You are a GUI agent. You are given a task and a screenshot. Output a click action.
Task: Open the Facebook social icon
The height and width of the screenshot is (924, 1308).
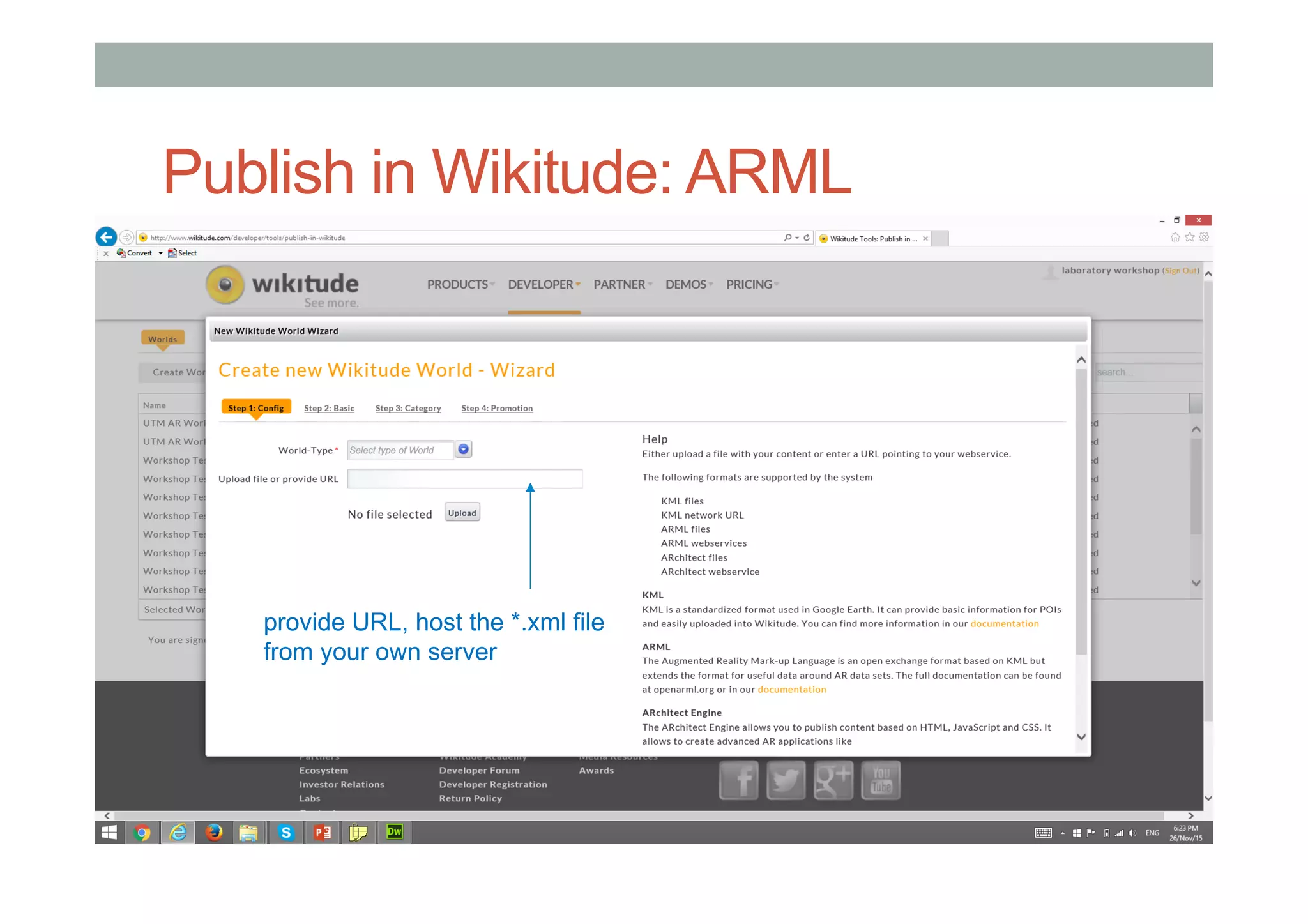click(x=739, y=780)
